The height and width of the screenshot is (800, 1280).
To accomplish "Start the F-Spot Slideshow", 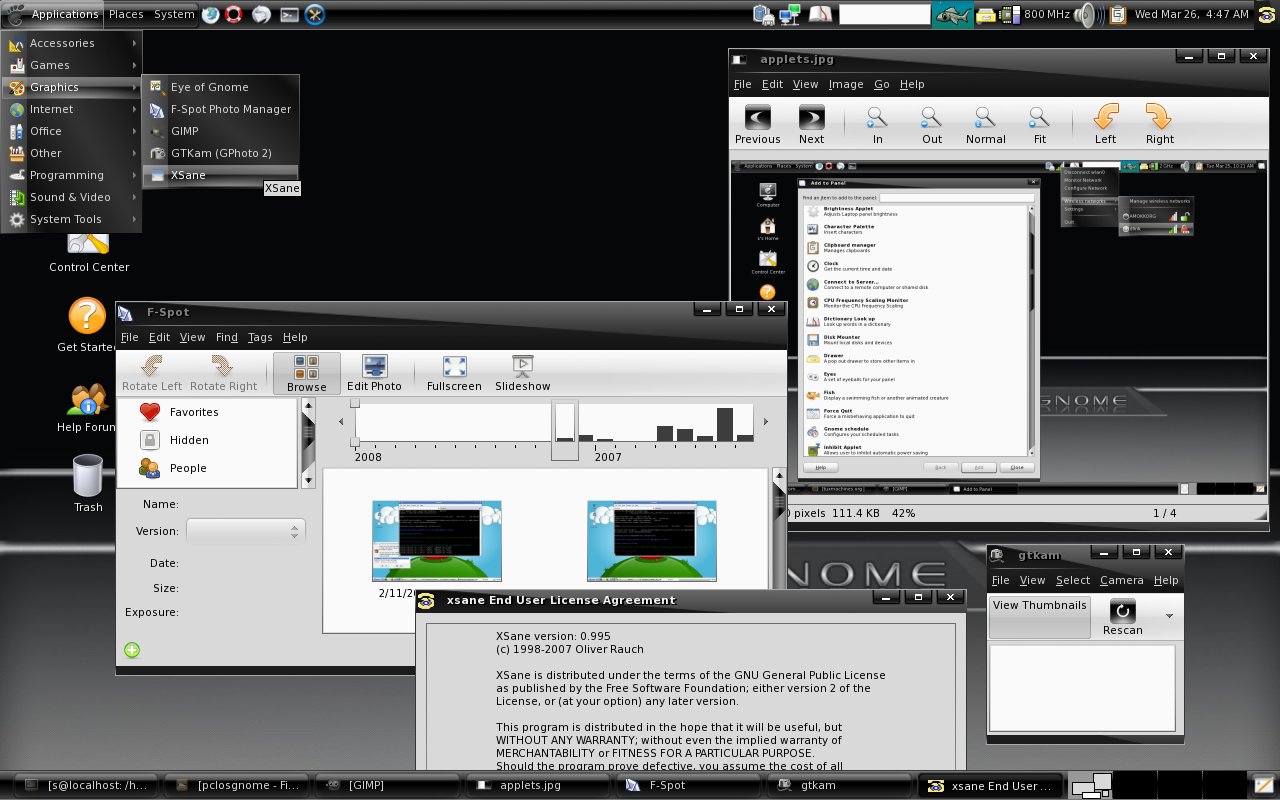I will [522, 373].
